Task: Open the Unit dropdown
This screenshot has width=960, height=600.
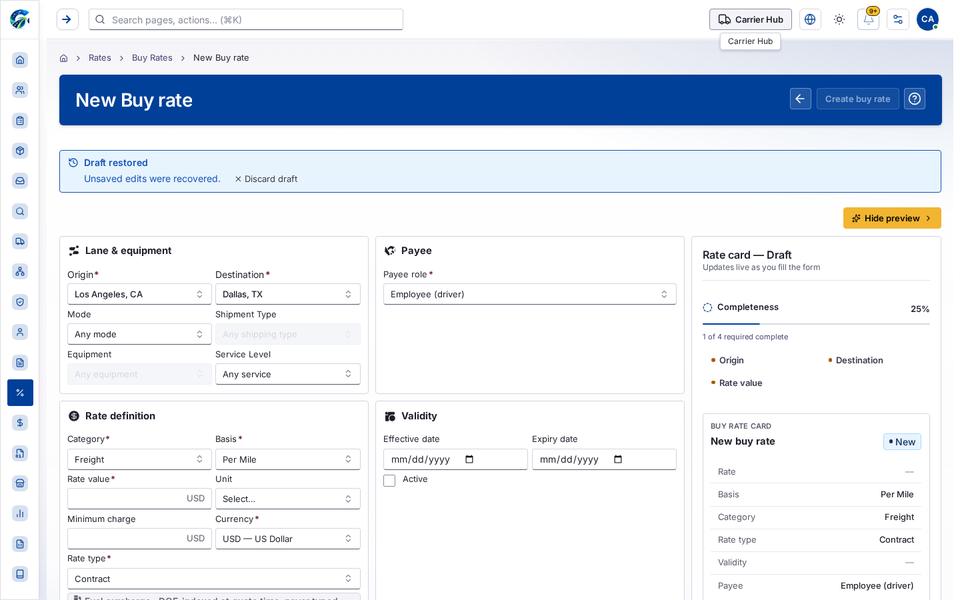Action: (288, 499)
